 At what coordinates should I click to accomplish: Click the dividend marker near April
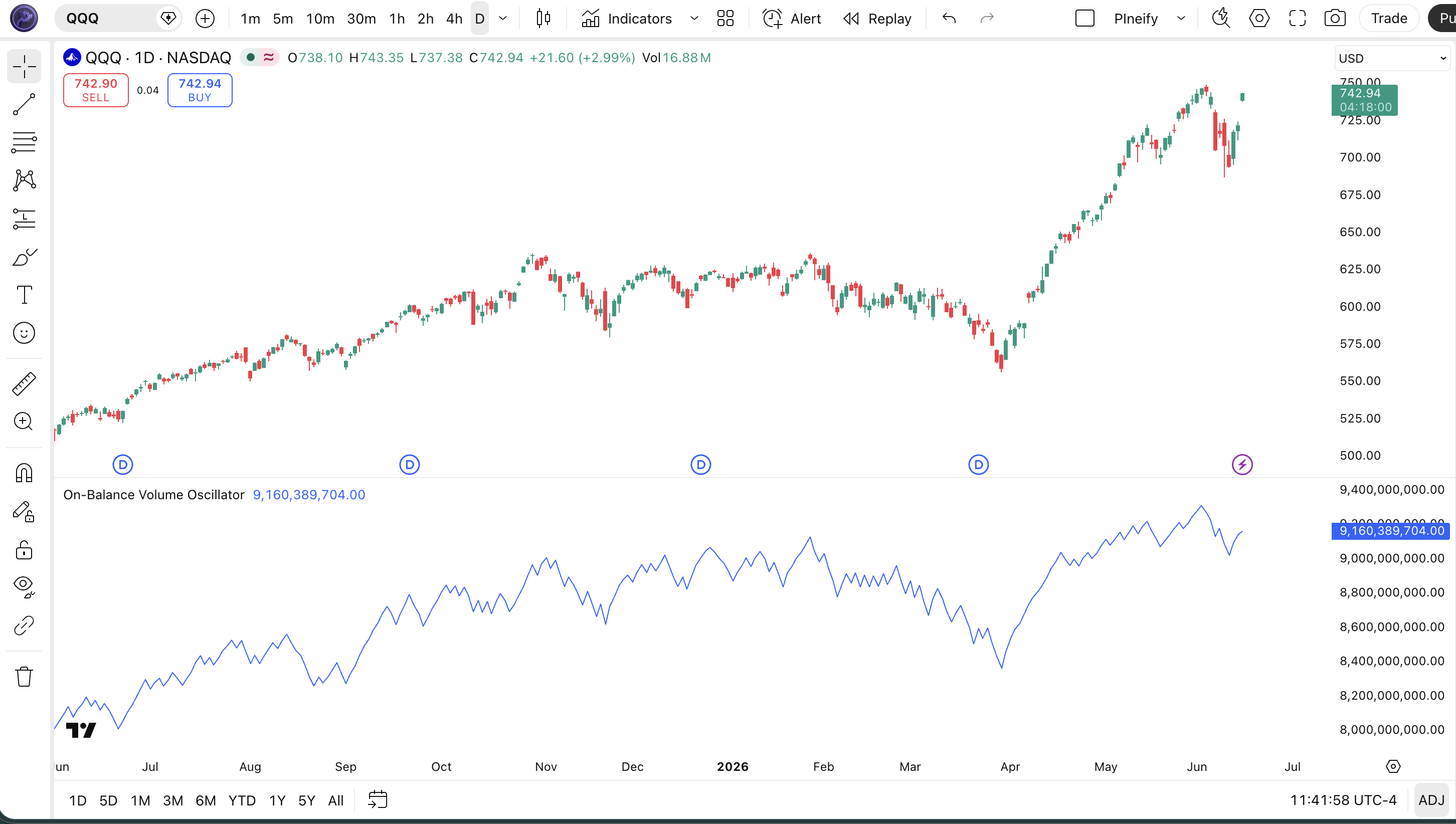click(x=978, y=465)
